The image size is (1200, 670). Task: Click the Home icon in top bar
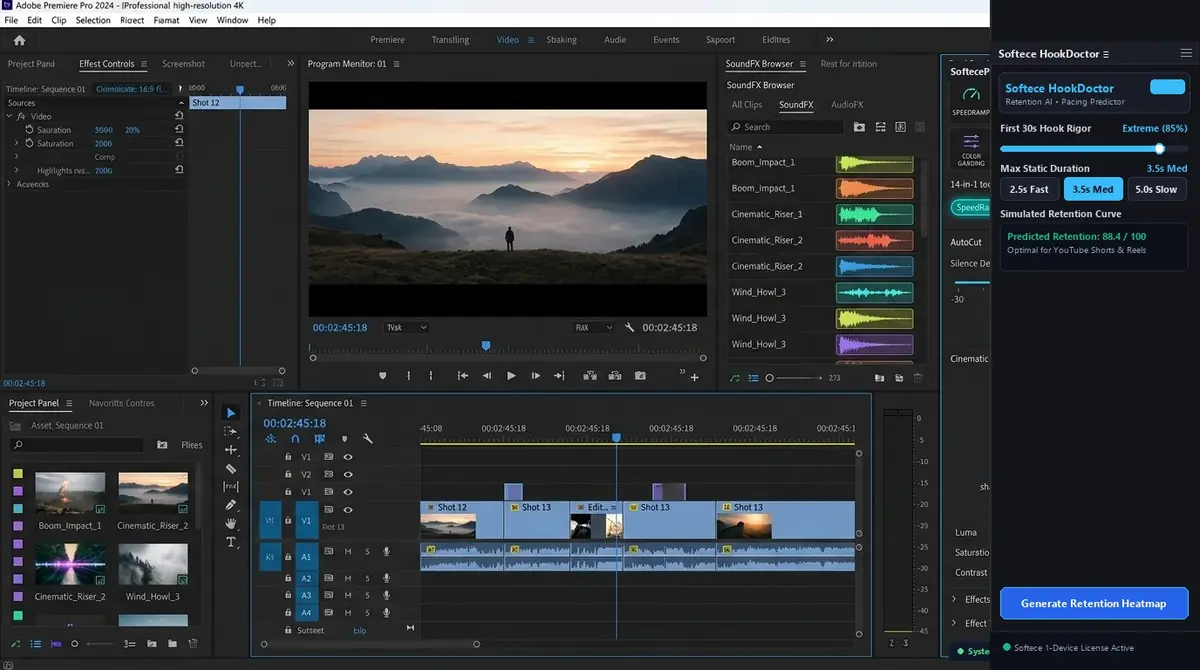pyautogui.click(x=19, y=40)
